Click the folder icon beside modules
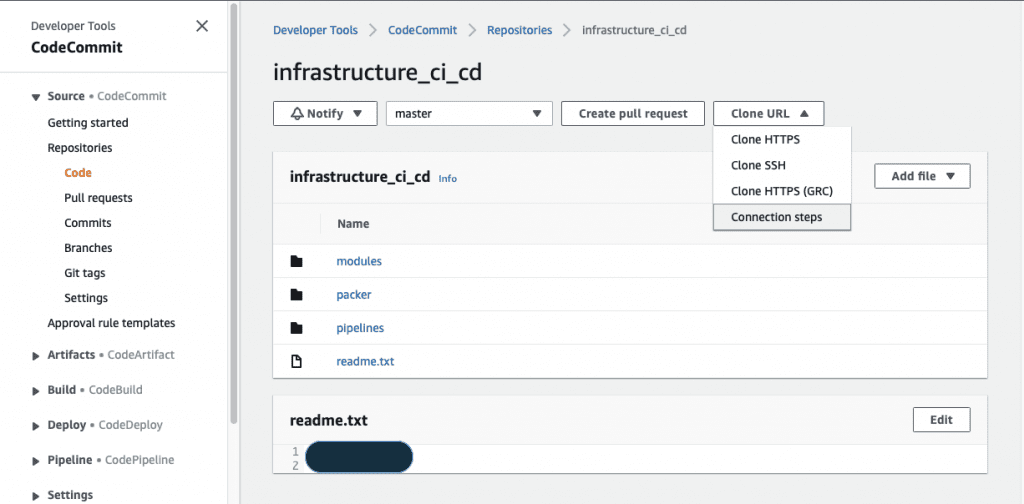The image size is (1024, 504). tap(296, 261)
